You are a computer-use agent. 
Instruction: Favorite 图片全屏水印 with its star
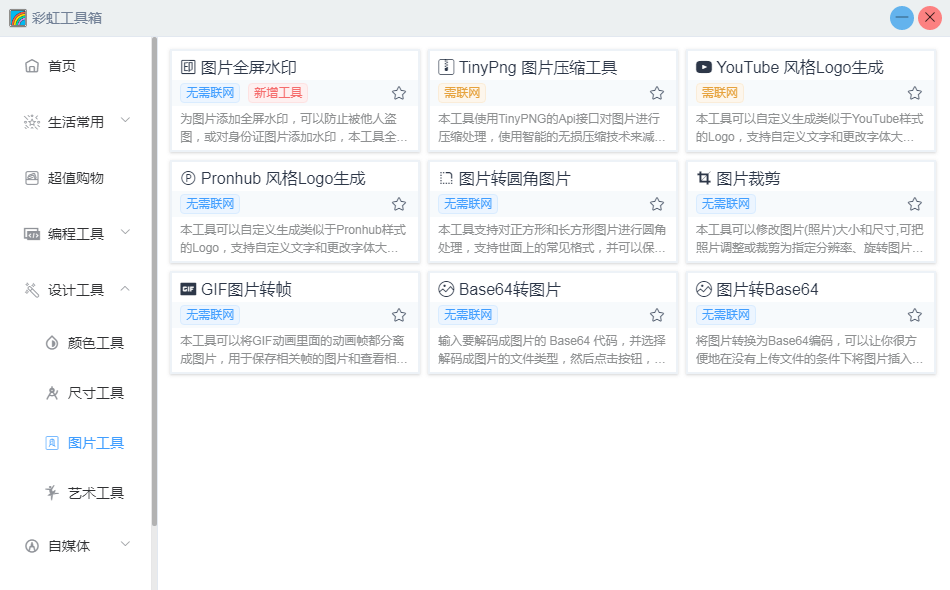399,93
